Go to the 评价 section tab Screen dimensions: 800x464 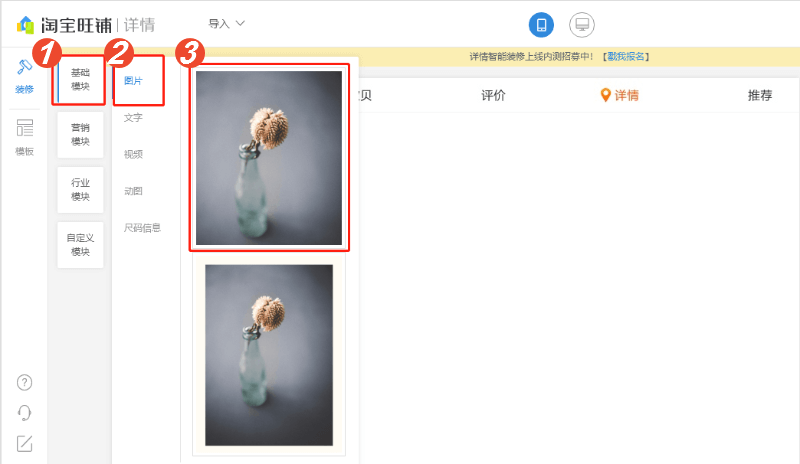point(493,95)
